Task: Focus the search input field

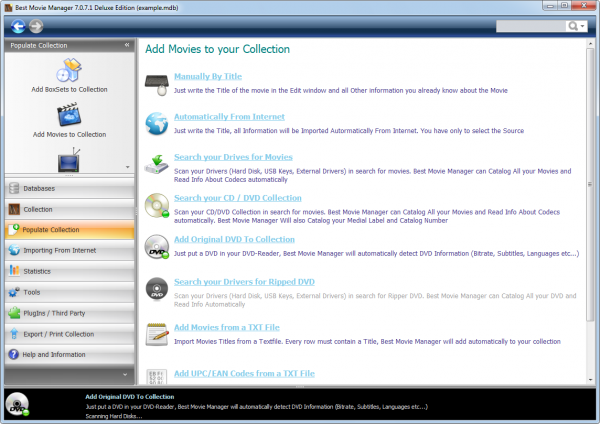Action: pos(531,26)
